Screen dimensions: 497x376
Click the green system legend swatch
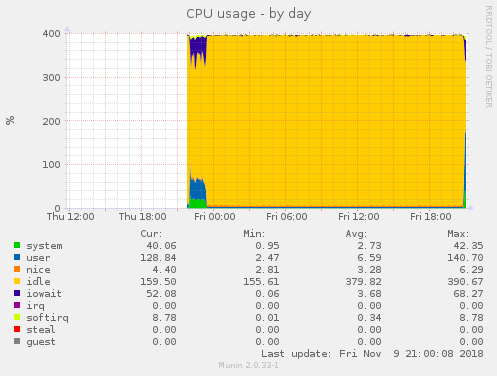click(17, 245)
